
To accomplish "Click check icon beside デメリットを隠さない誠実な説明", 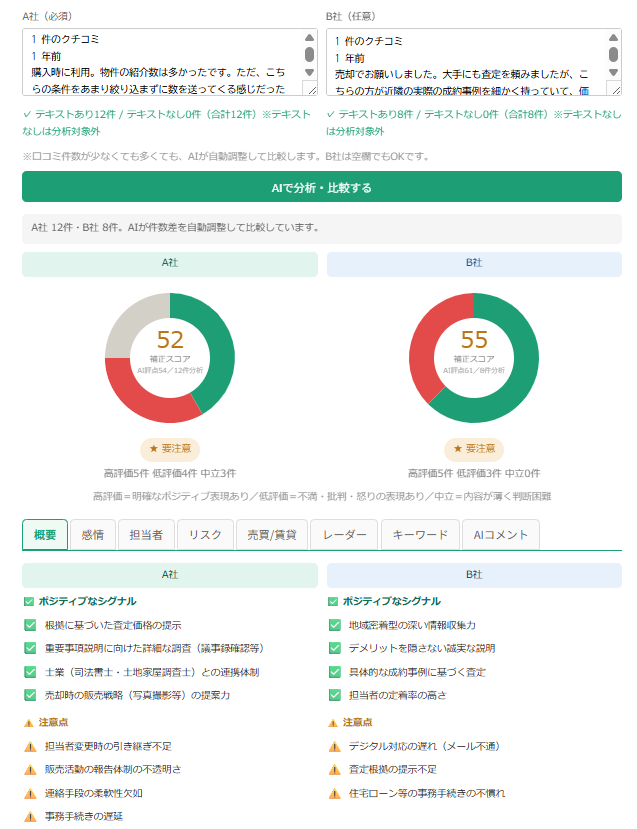I will tap(335, 648).
